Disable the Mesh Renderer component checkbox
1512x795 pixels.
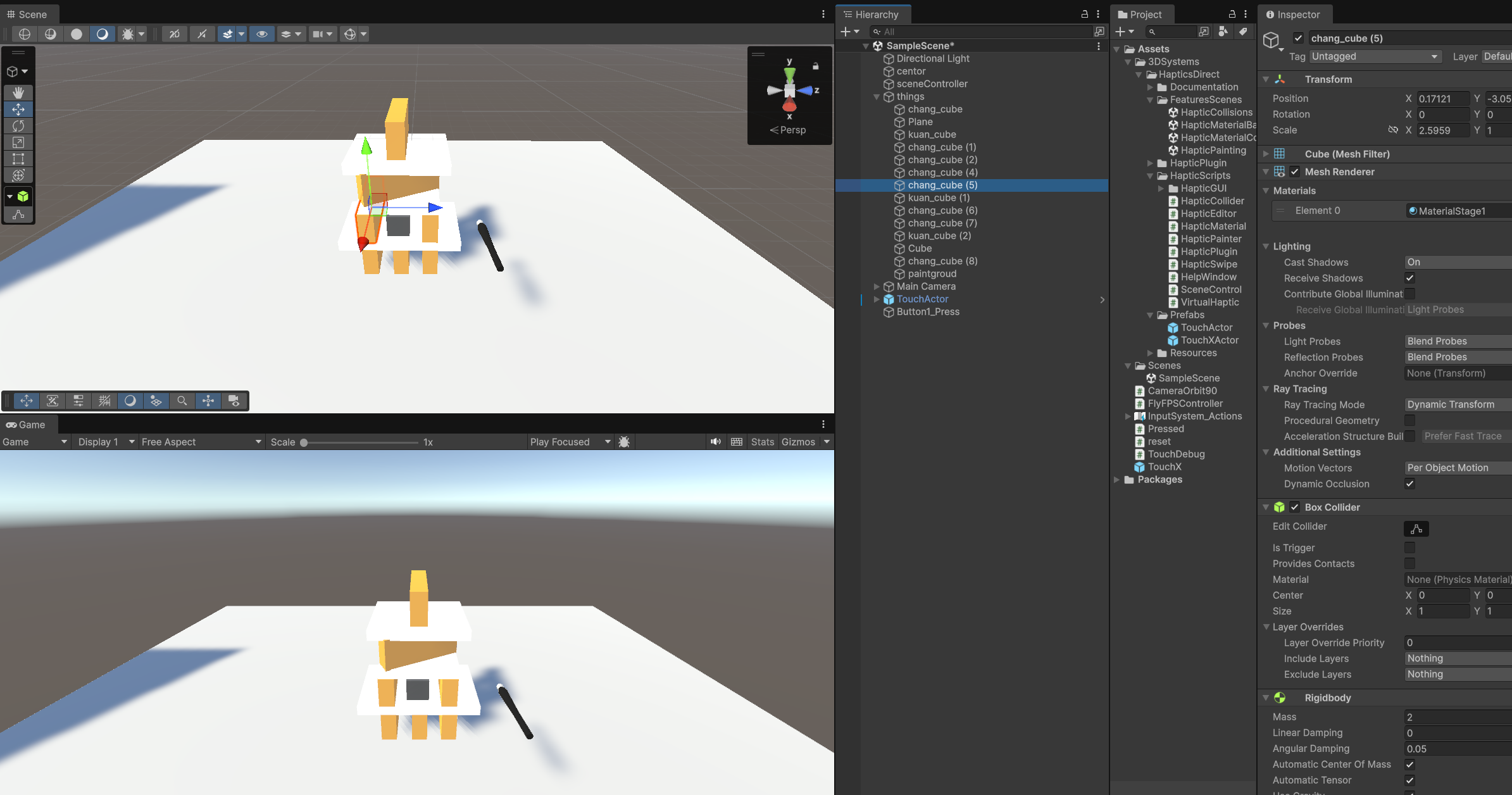pyautogui.click(x=1294, y=172)
